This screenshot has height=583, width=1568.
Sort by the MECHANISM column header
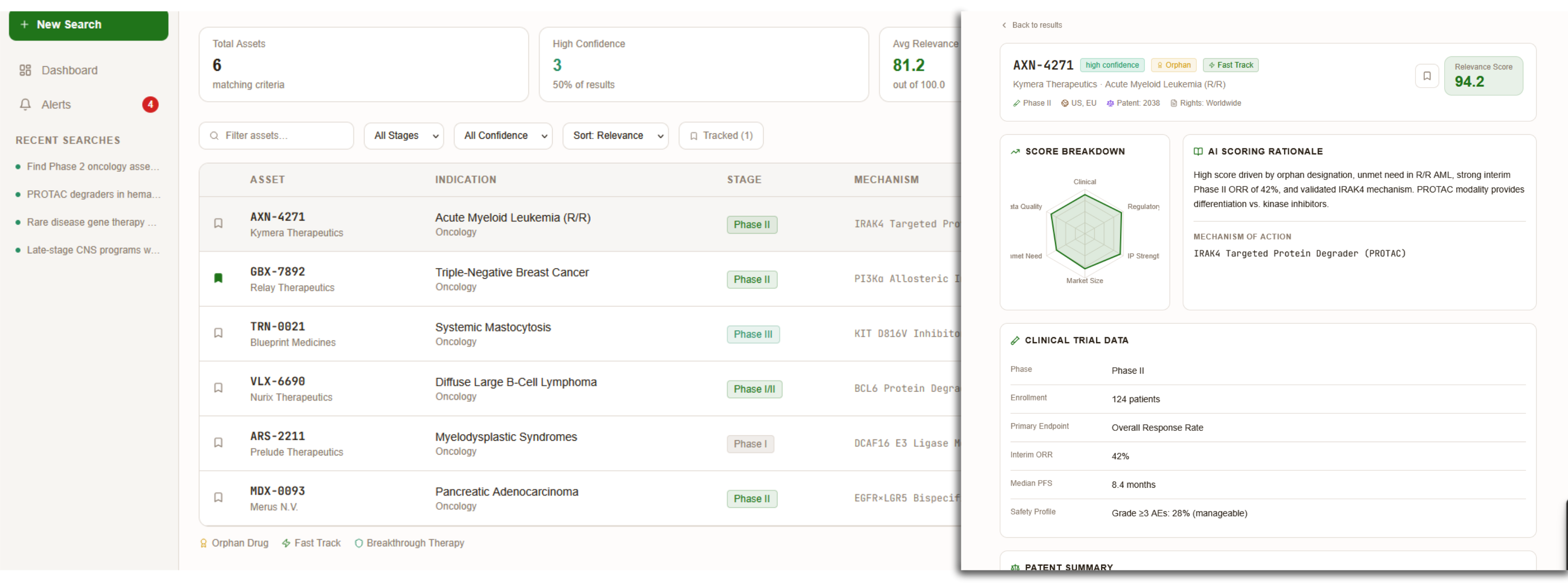click(886, 180)
